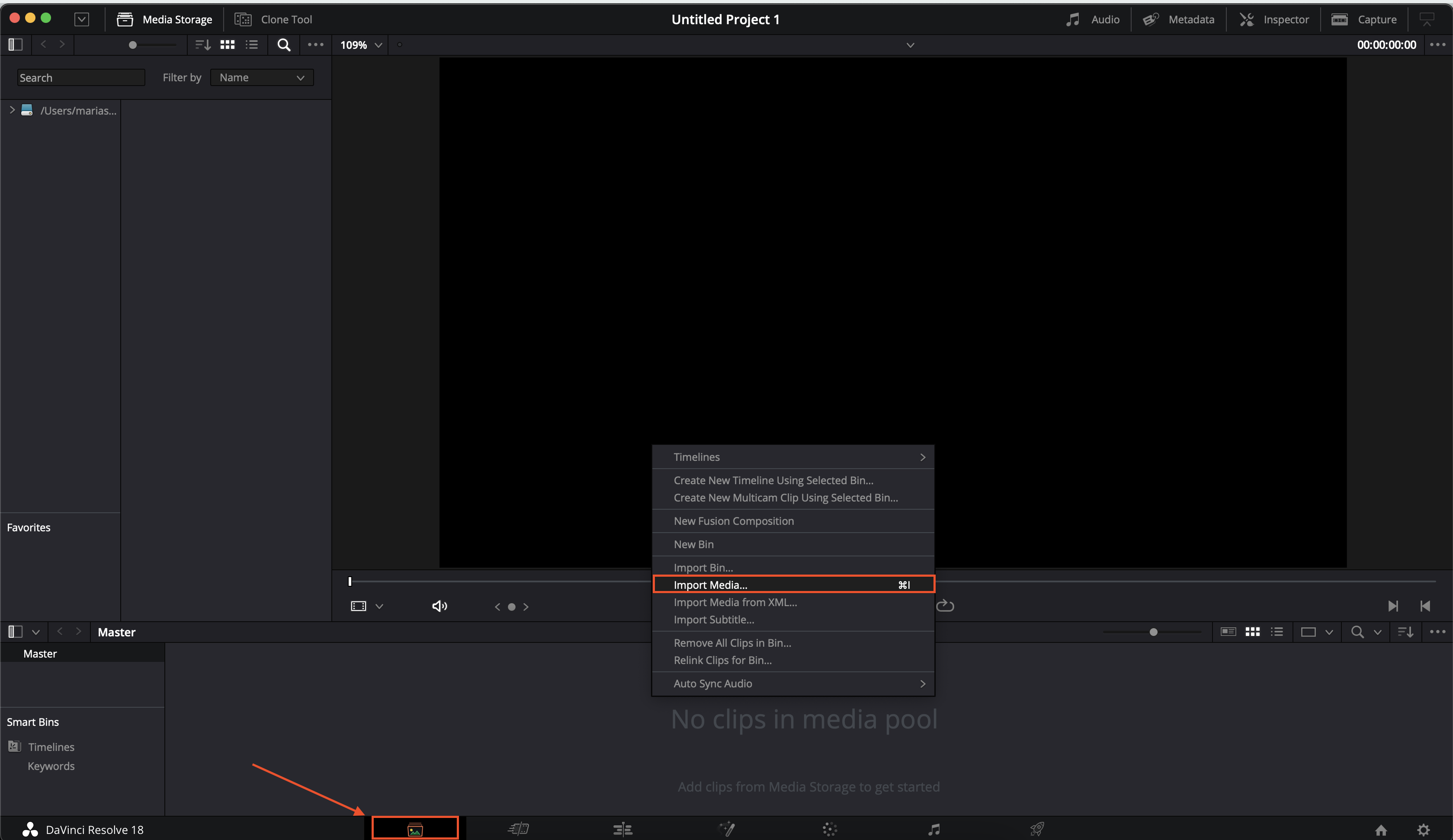Select the Master bin

point(83,653)
